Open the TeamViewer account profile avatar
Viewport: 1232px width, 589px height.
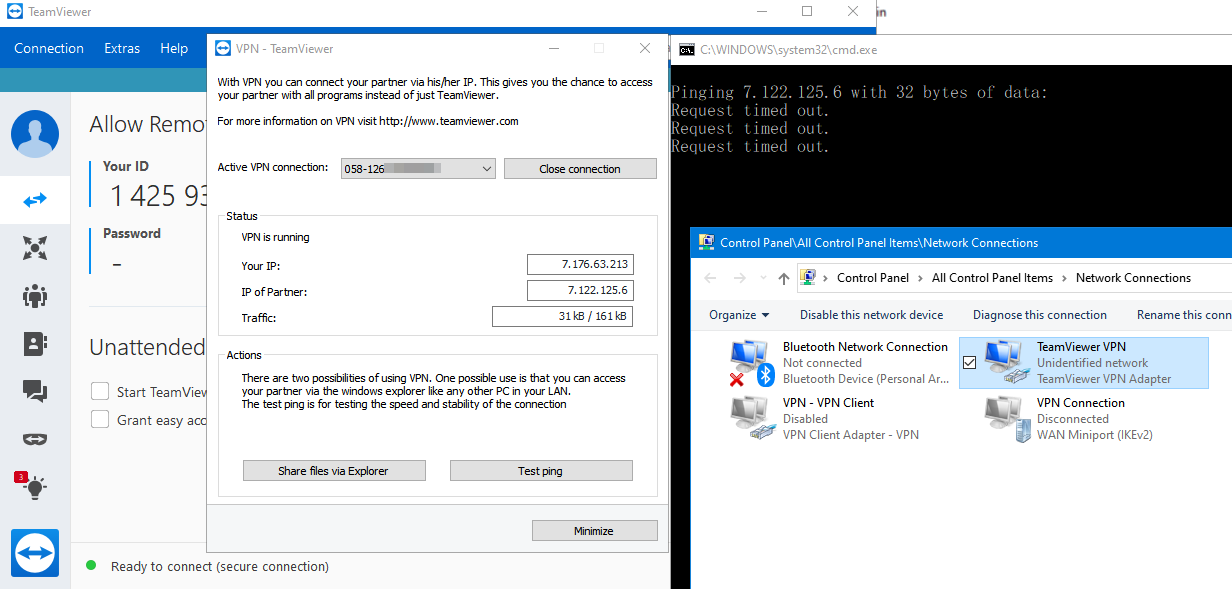point(35,134)
